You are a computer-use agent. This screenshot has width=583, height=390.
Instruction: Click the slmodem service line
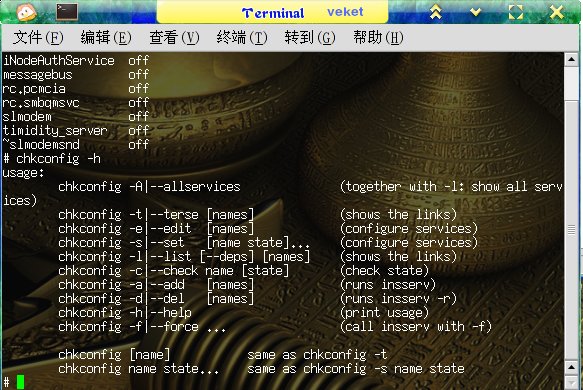click(76, 117)
